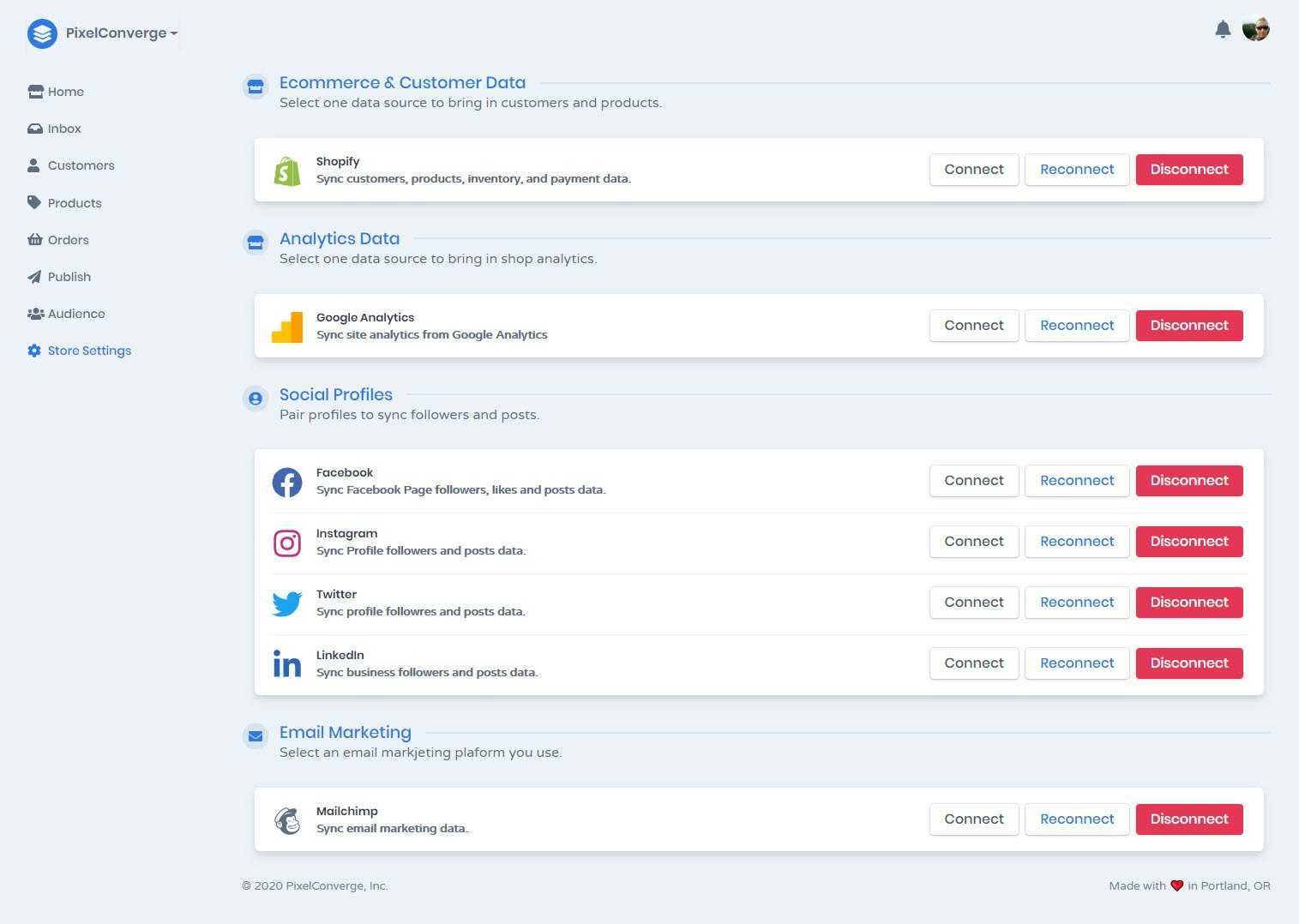Click the Social Profiles section icon

click(x=256, y=399)
